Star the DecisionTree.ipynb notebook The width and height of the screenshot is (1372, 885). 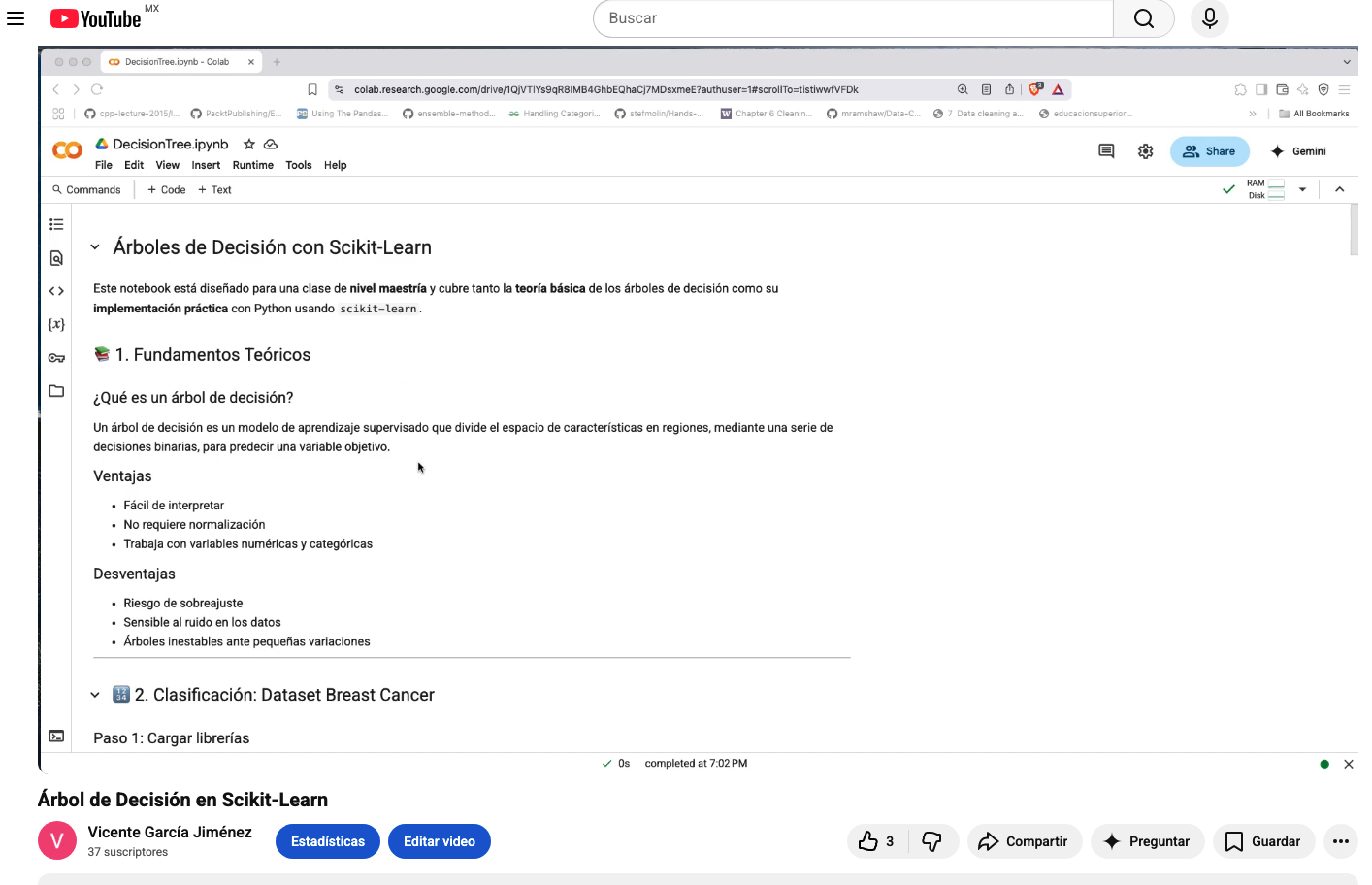(x=249, y=144)
